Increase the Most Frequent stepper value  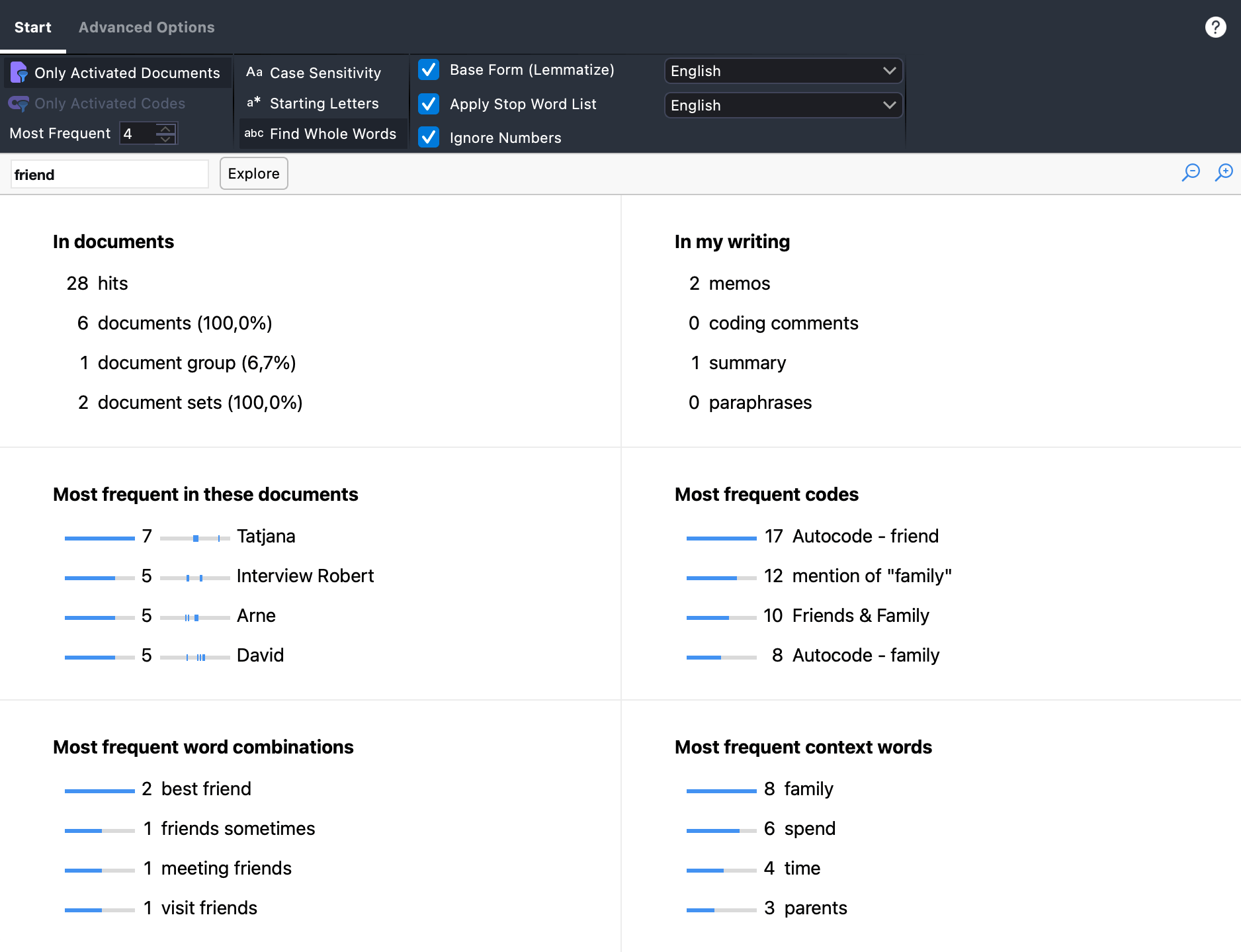(165, 128)
